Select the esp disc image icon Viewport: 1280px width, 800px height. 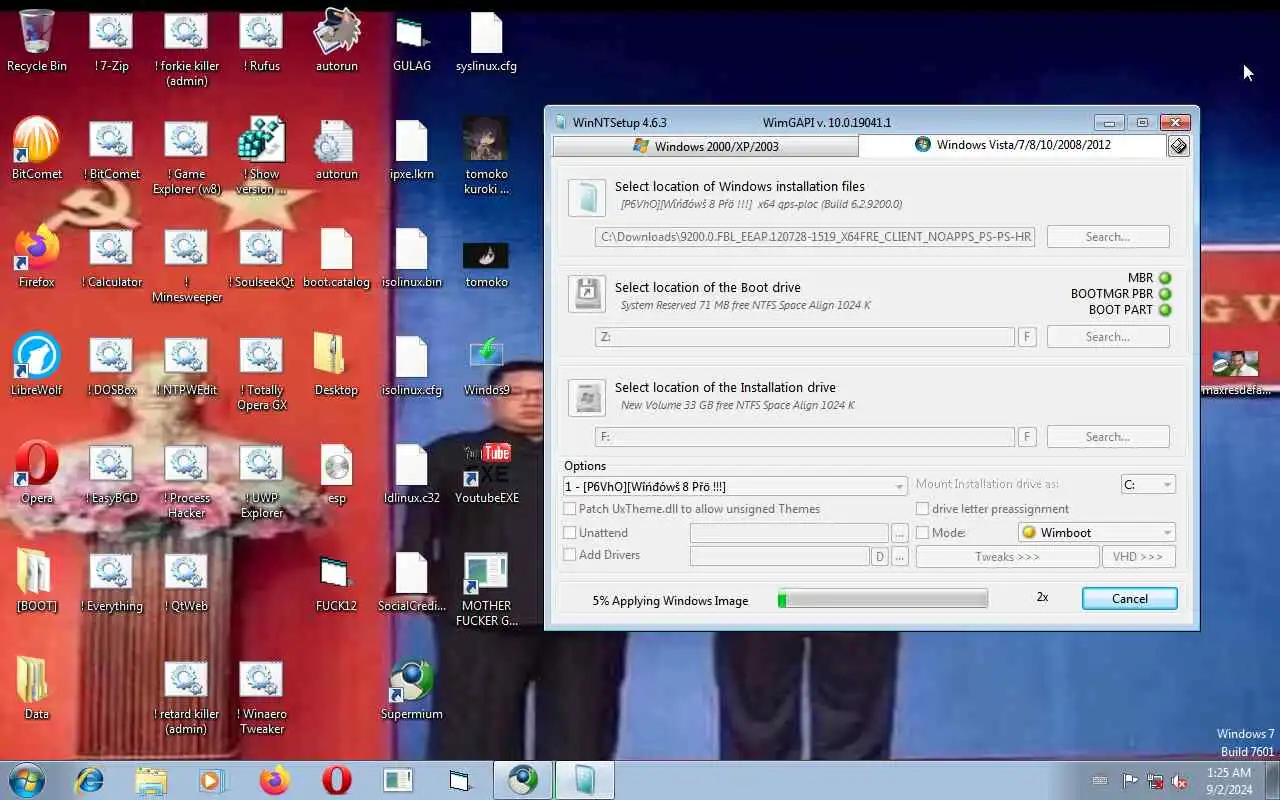(x=336, y=474)
